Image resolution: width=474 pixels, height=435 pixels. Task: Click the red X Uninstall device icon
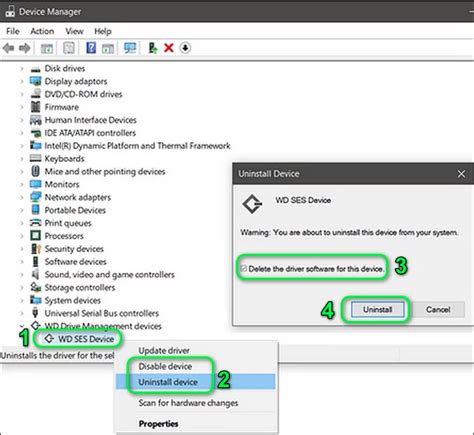[169, 48]
